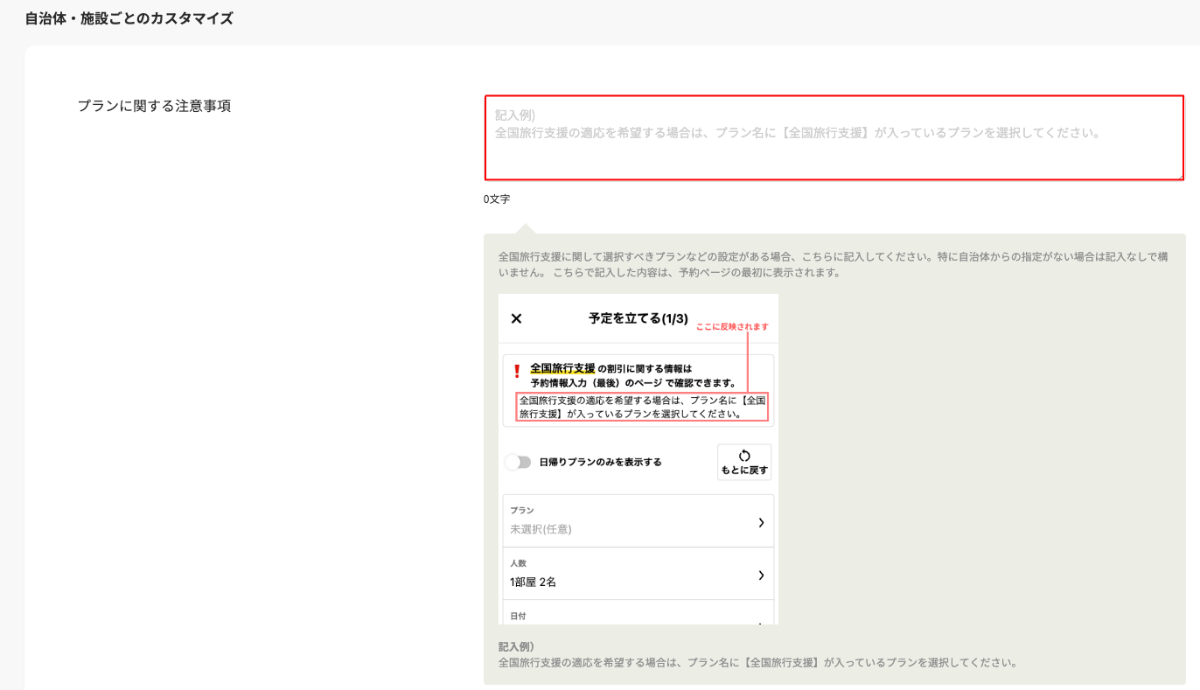Open the 人数 row chevron
The image size is (1200, 690).
click(x=761, y=575)
